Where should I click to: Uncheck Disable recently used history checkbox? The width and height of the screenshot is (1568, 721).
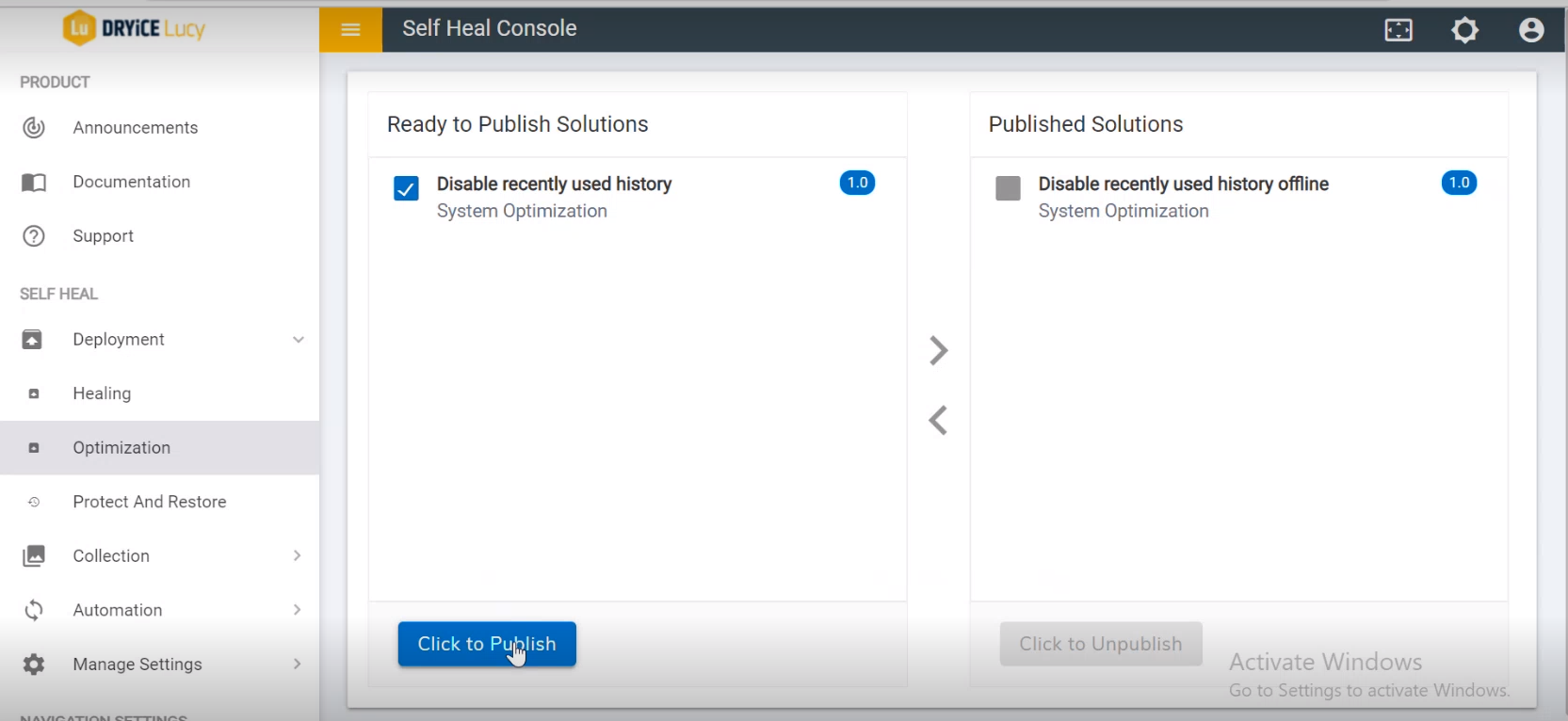pyautogui.click(x=406, y=188)
